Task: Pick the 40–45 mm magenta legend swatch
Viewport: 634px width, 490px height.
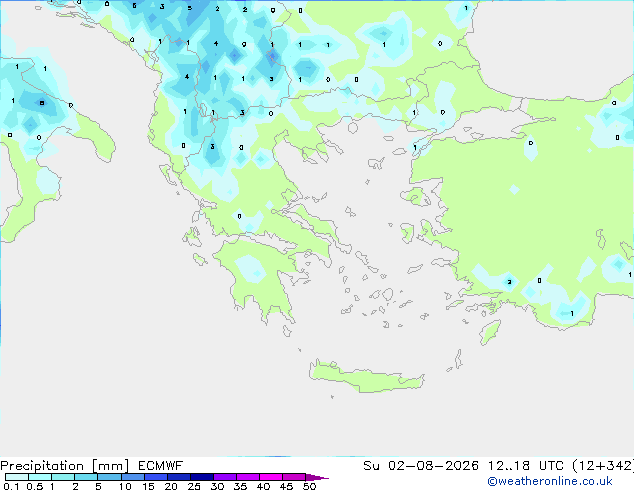Action: tap(271, 477)
